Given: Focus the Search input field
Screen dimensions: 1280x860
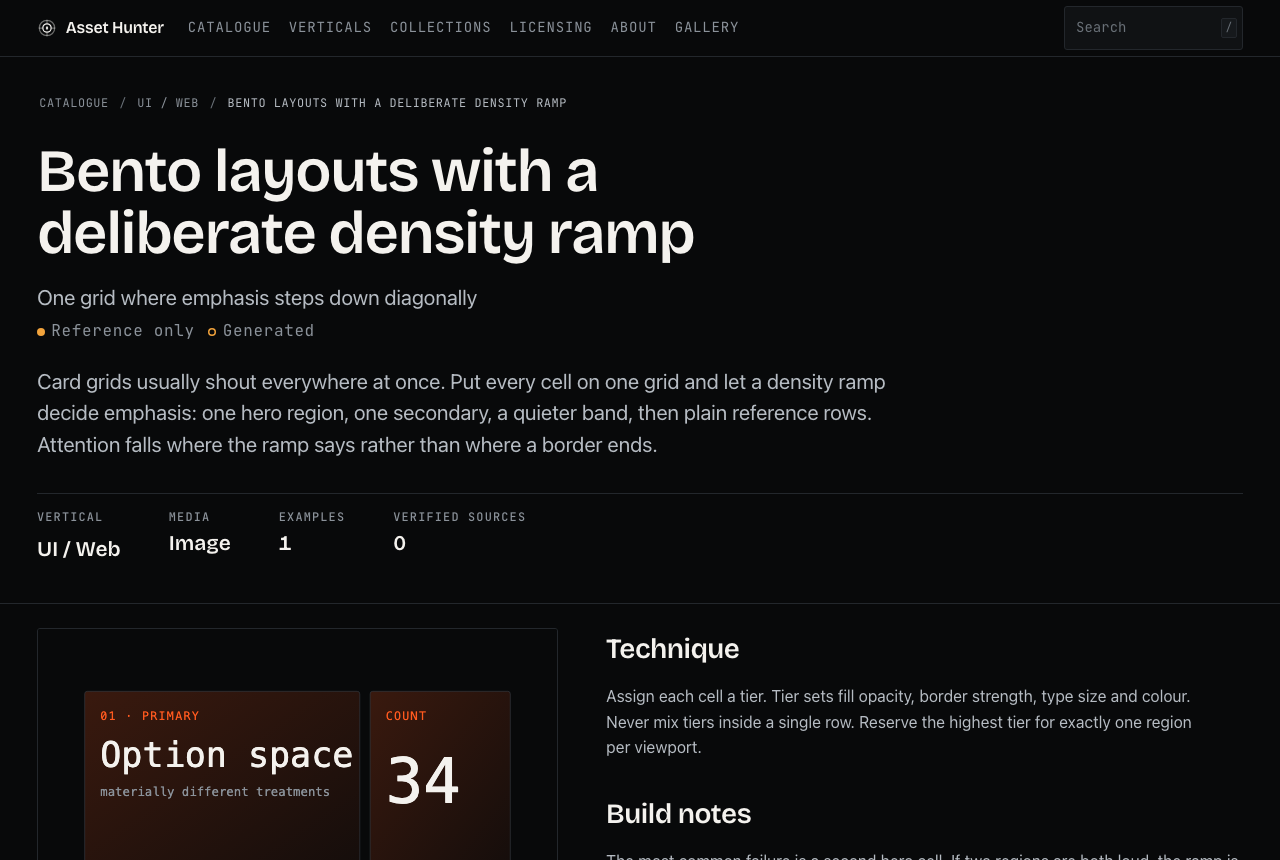Looking at the screenshot, I should 1153,28.
